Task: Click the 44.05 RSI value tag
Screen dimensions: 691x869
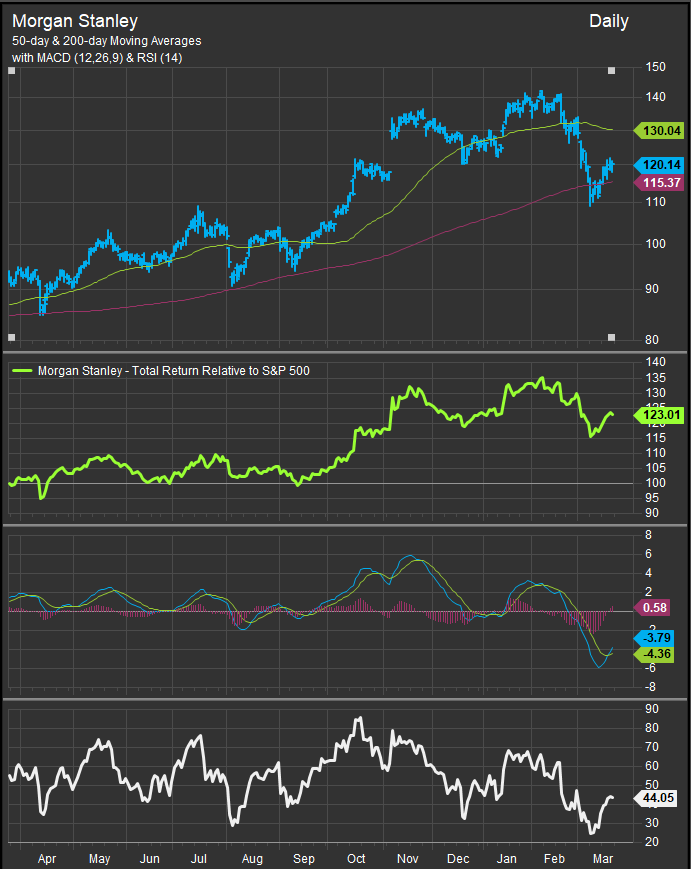Action: [657, 798]
